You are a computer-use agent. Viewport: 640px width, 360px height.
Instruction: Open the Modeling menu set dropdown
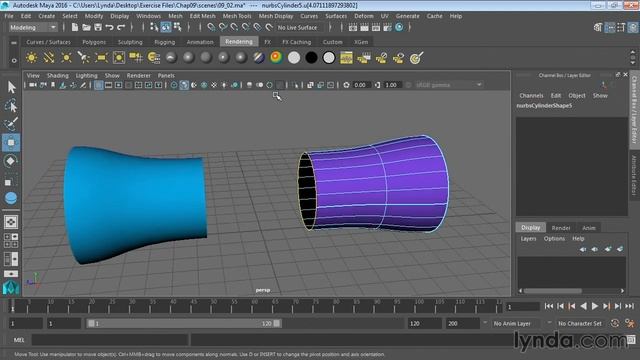(33, 27)
